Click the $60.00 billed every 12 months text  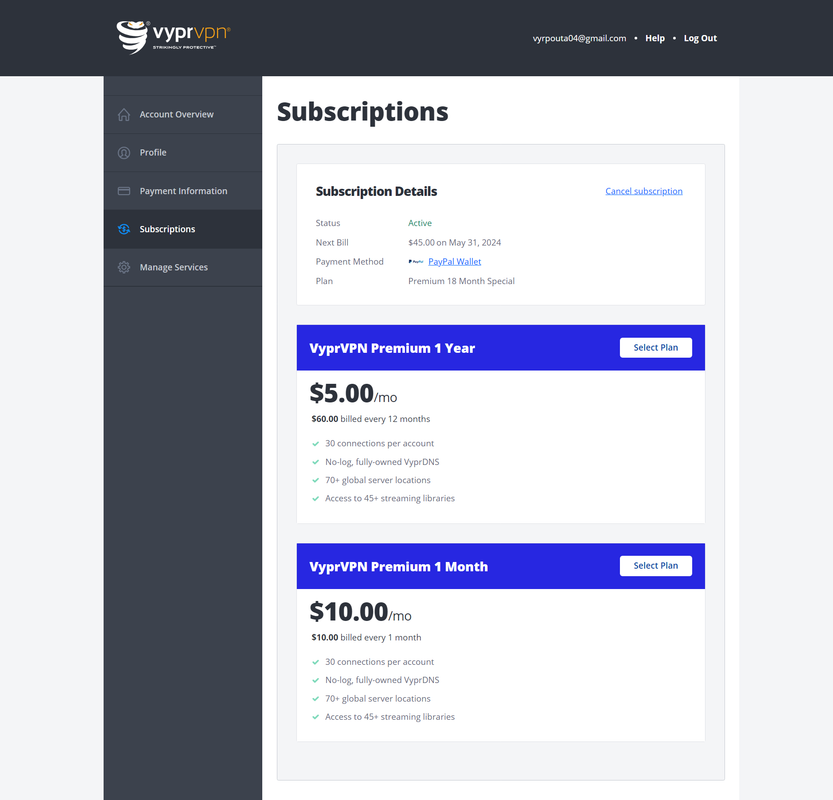(371, 419)
